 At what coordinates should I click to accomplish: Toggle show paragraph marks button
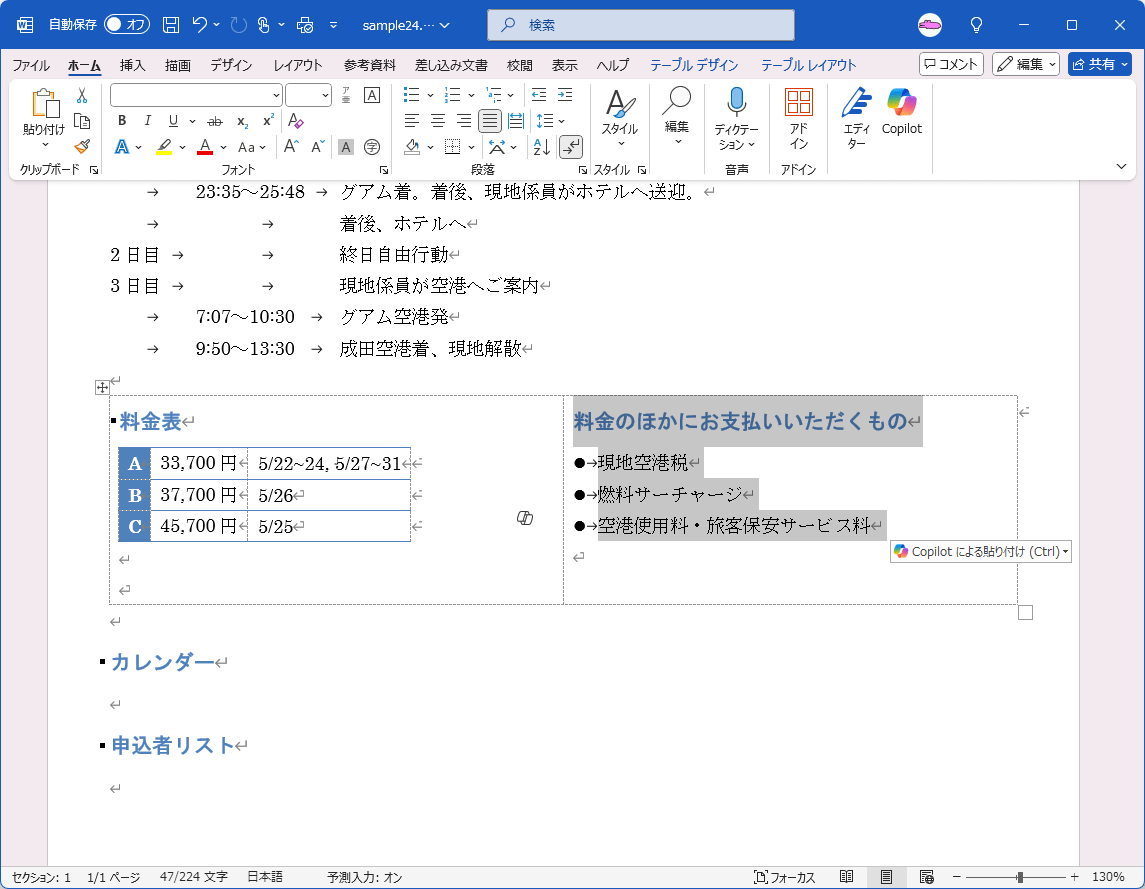click(x=571, y=147)
